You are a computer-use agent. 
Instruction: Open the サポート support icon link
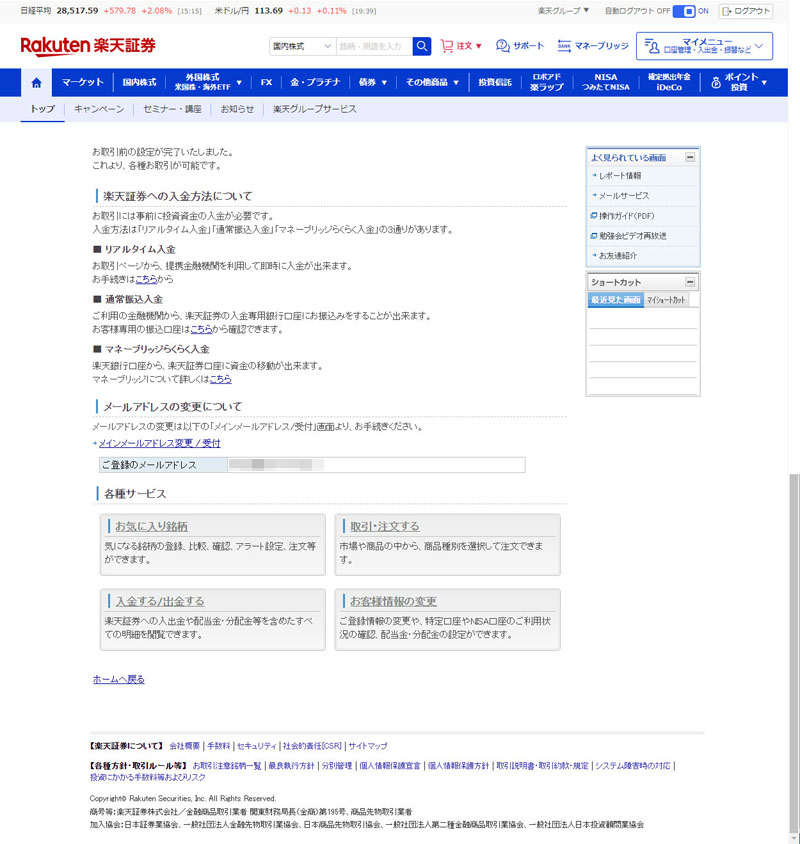pos(520,46)
